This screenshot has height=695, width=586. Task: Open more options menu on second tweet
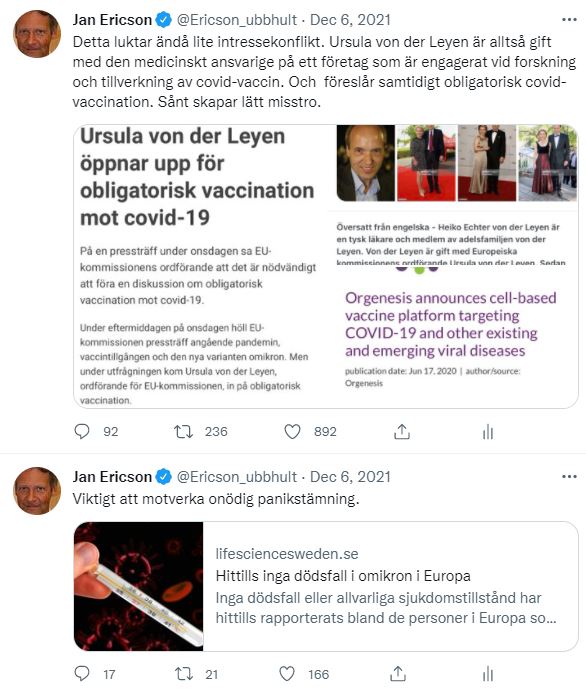point(569,476)
